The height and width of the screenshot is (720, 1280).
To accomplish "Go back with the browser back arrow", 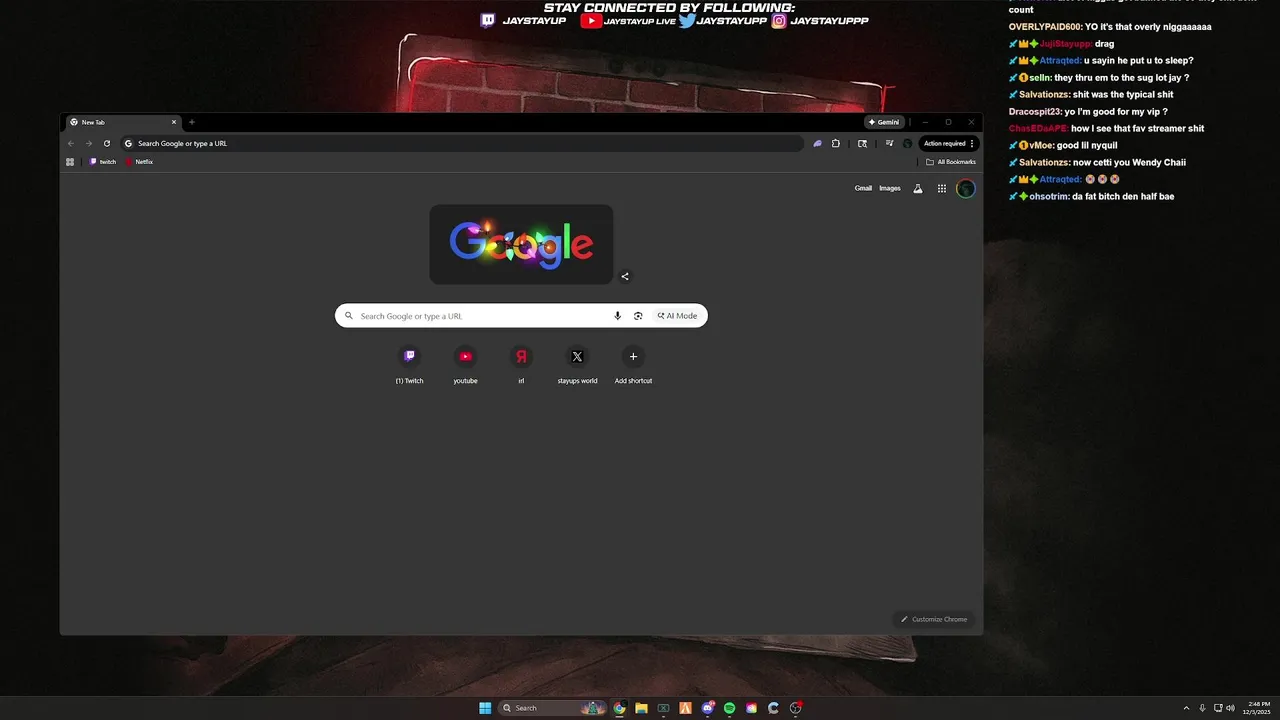I will [71, 143].
